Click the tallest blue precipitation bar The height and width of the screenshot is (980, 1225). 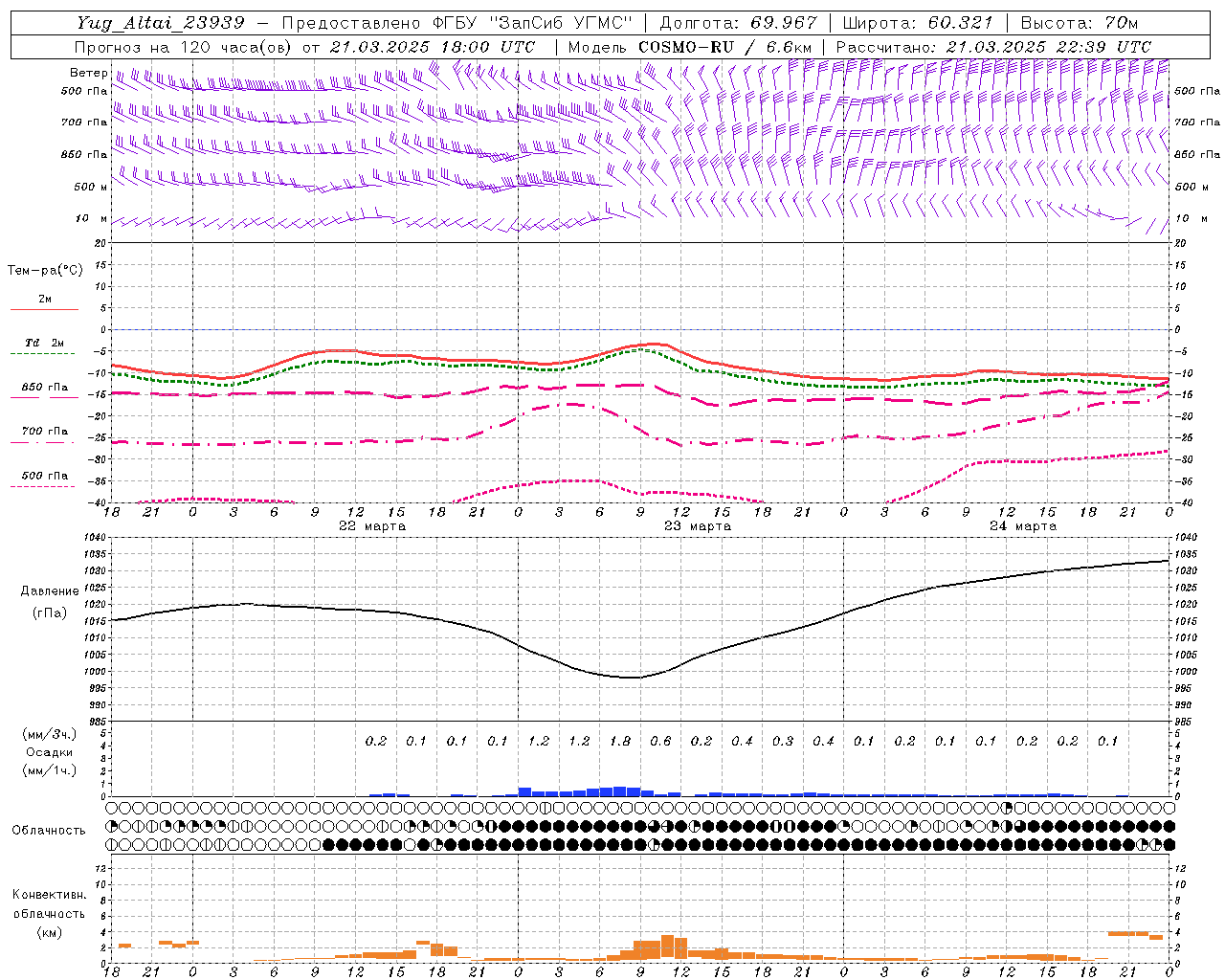[620, 791]
